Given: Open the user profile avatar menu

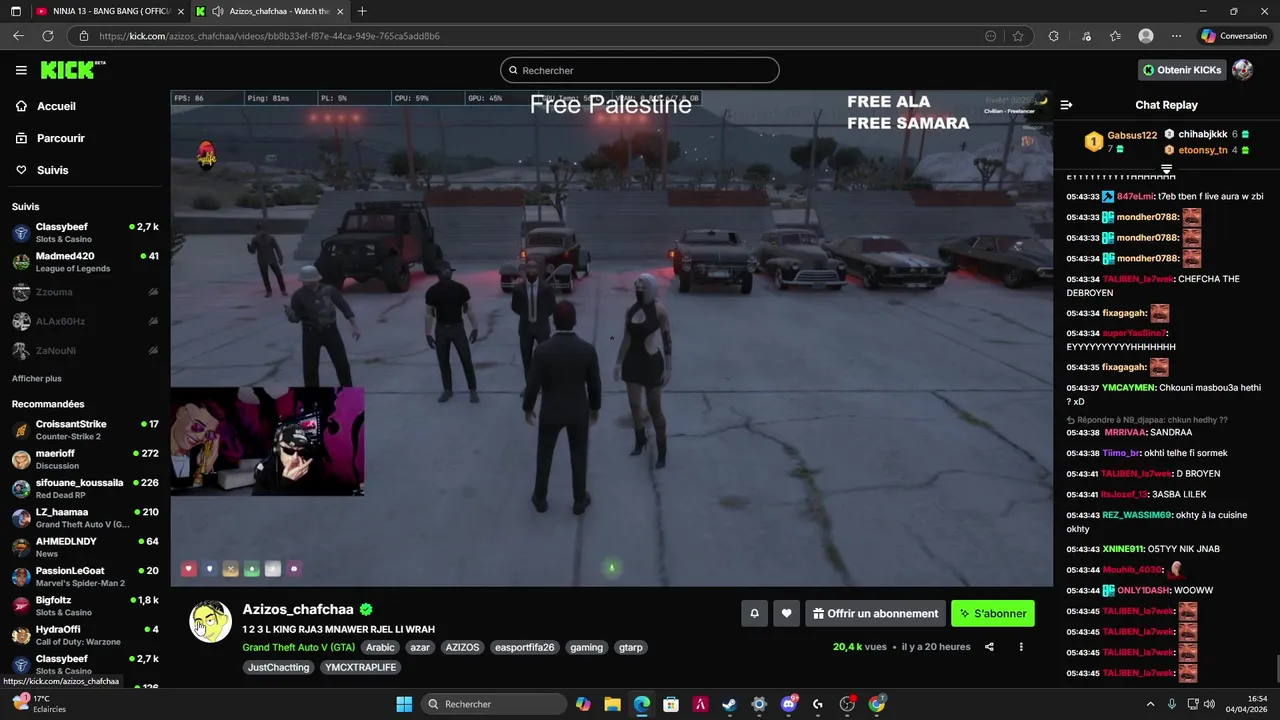Looking at the screenshot, I should 1243,70.
